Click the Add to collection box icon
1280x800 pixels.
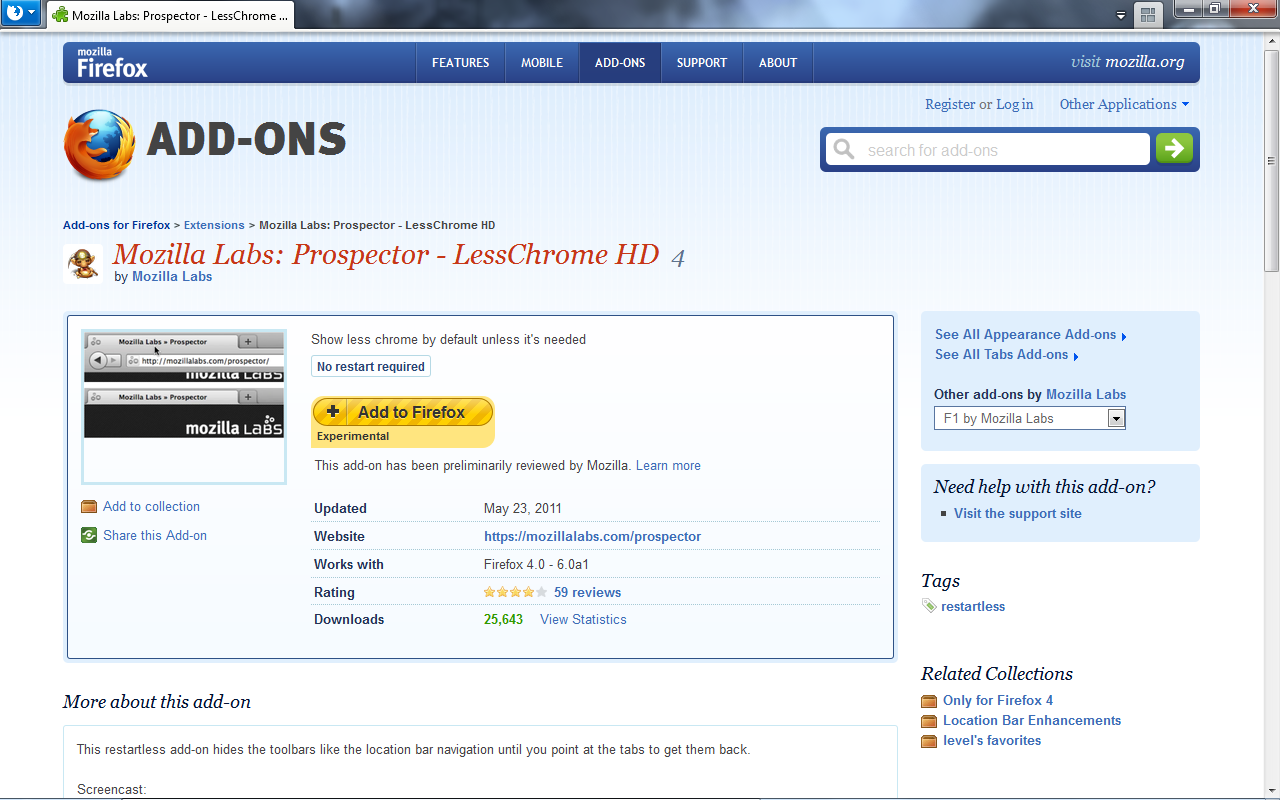pos(89,507)
